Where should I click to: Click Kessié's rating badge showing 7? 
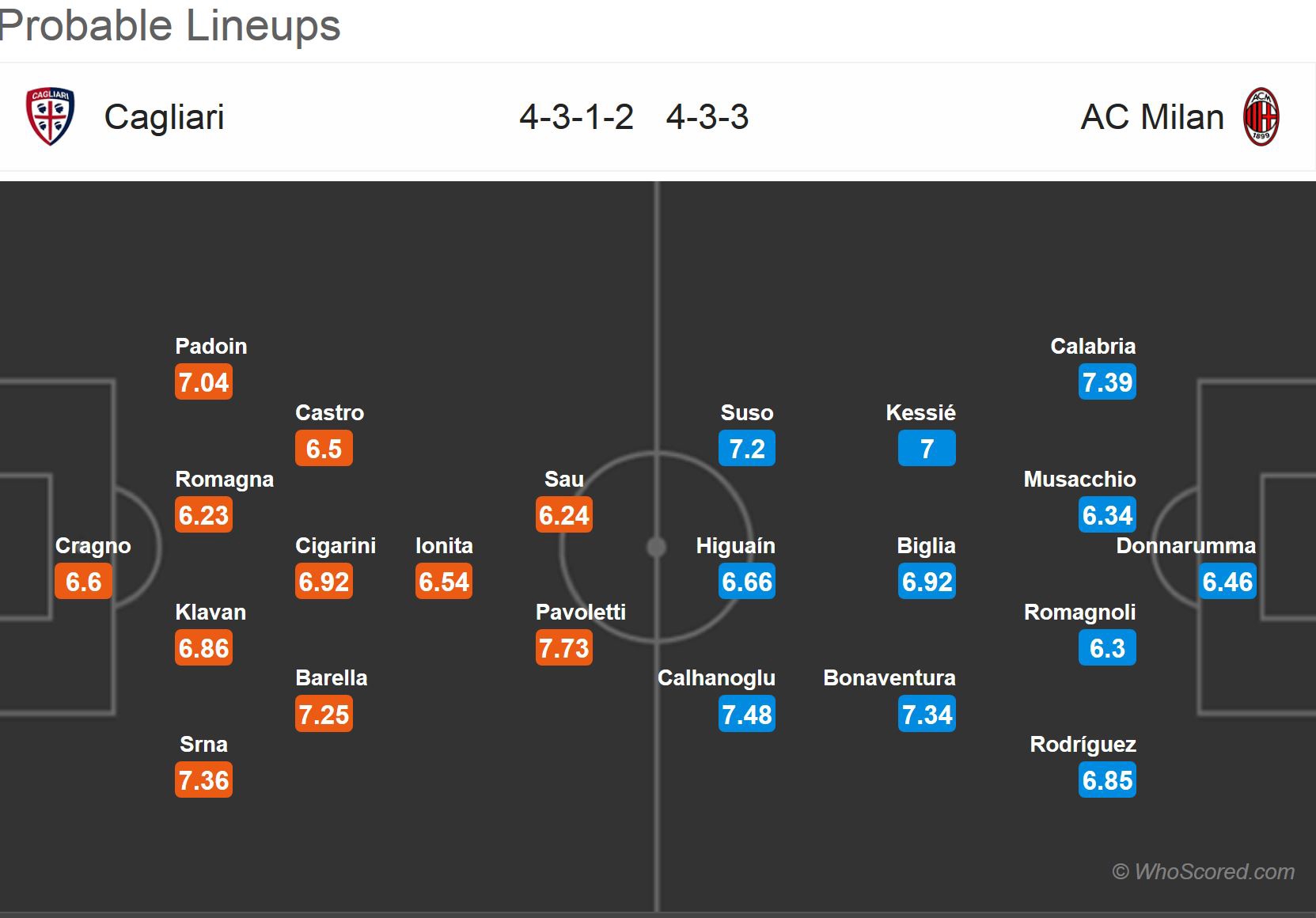[927, 449]
